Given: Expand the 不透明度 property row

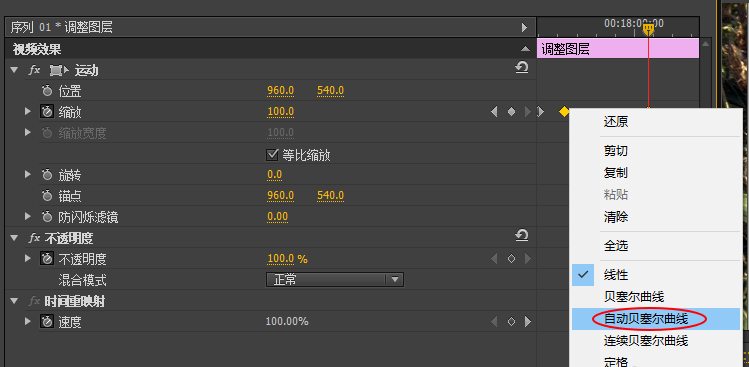Looking at the screenshot, I should coord(28,259).
